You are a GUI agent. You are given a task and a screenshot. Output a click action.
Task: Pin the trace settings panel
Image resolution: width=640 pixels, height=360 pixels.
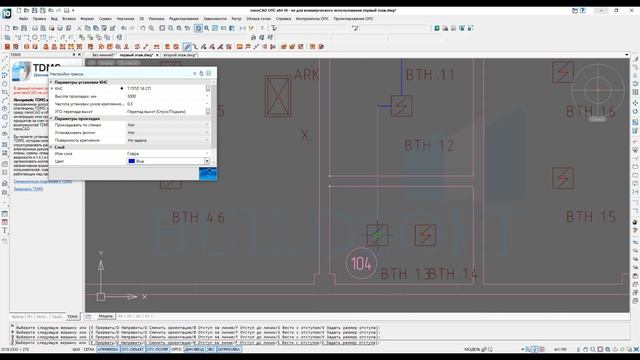click(x=201, y=73)
